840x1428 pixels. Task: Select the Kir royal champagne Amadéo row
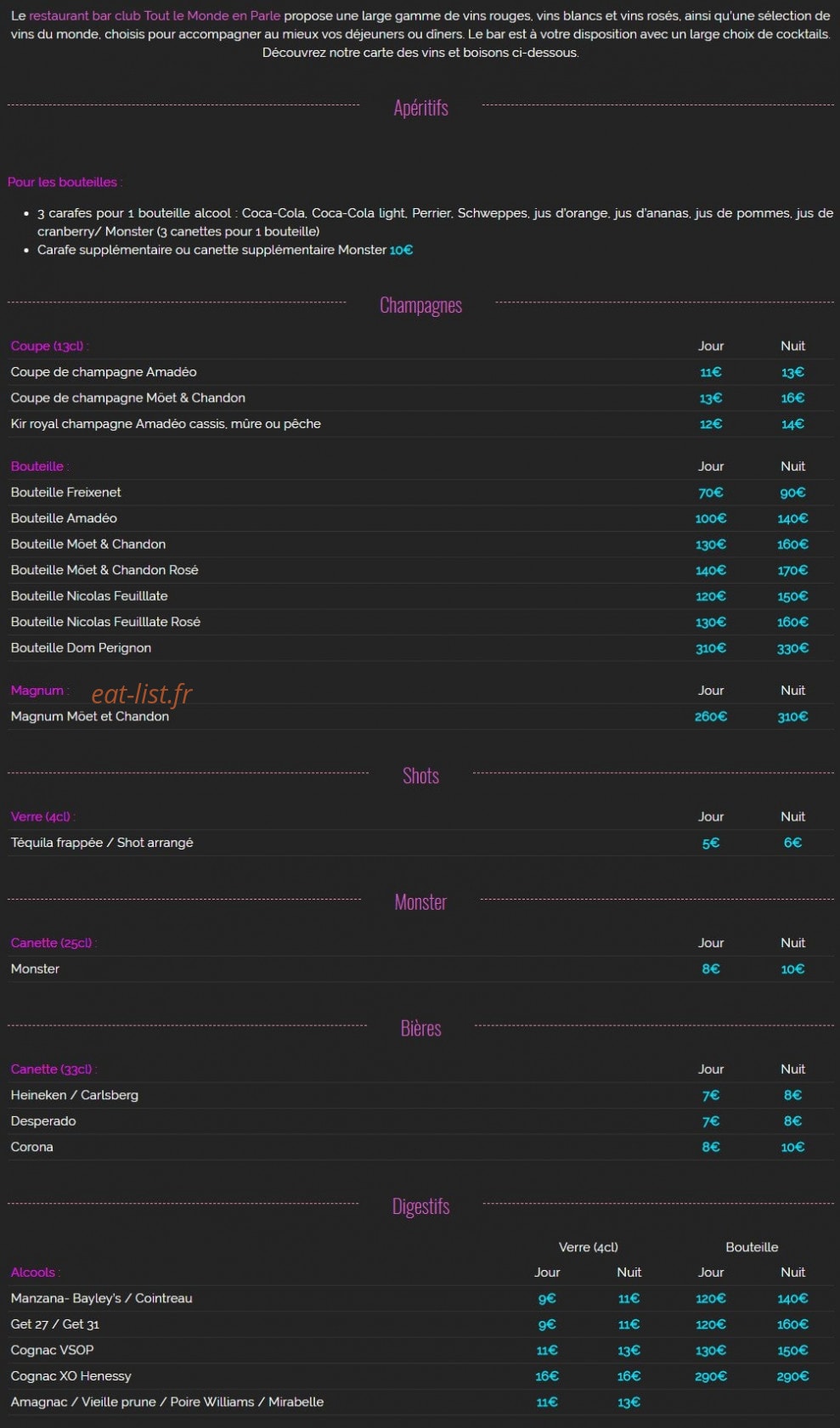click(420, 424)
